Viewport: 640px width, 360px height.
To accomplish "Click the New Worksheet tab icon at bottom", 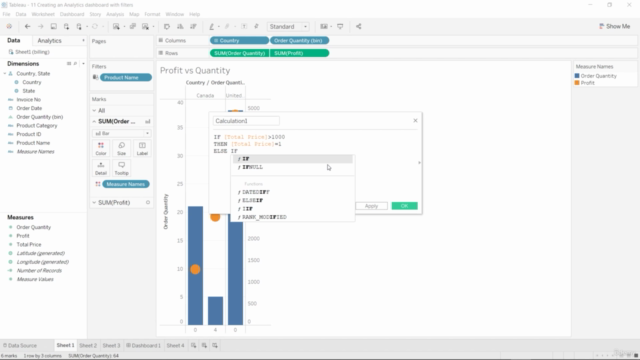I will click(193, 345).
